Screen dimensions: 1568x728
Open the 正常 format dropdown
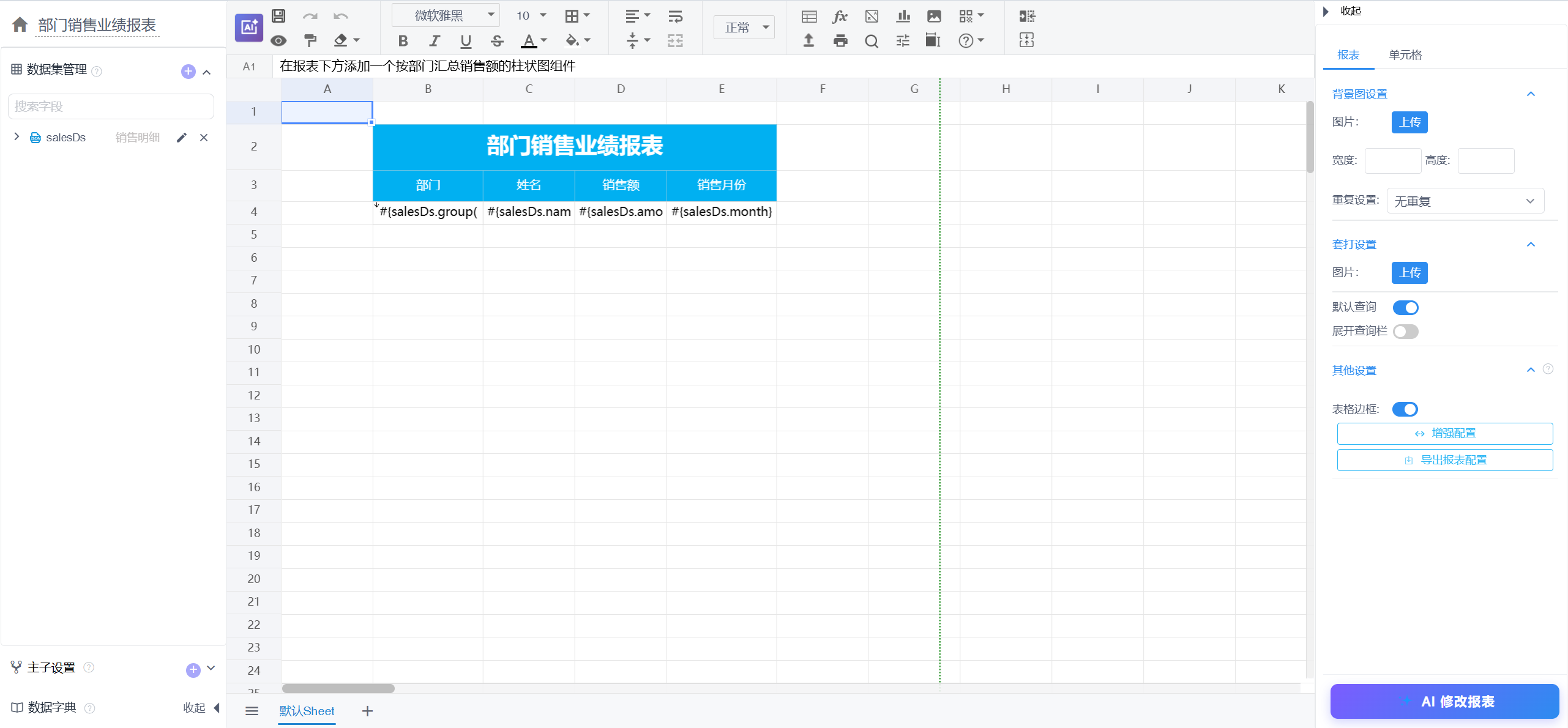click(x=744, y=28)
